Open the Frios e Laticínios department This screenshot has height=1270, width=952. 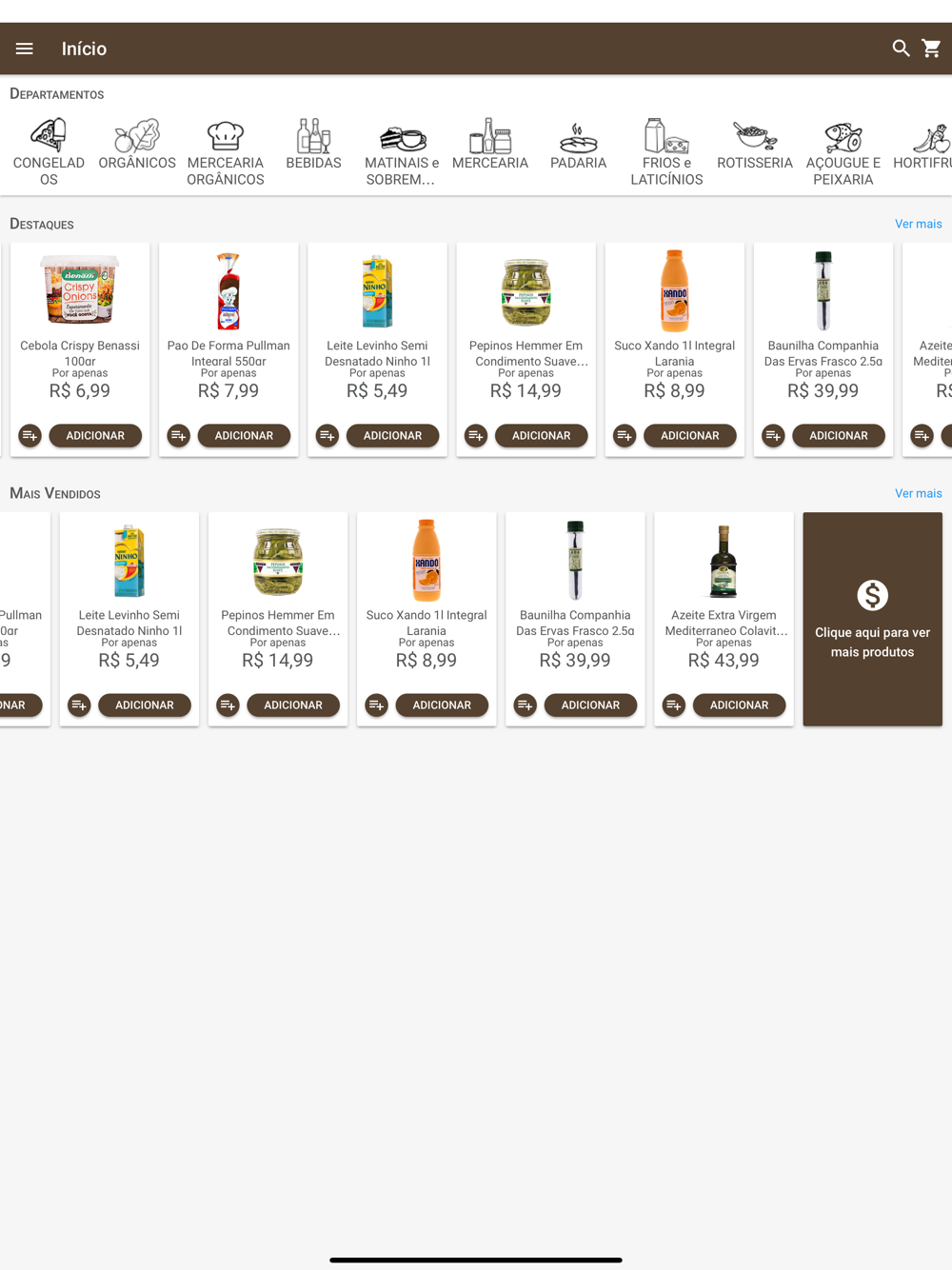pos(666,152)
